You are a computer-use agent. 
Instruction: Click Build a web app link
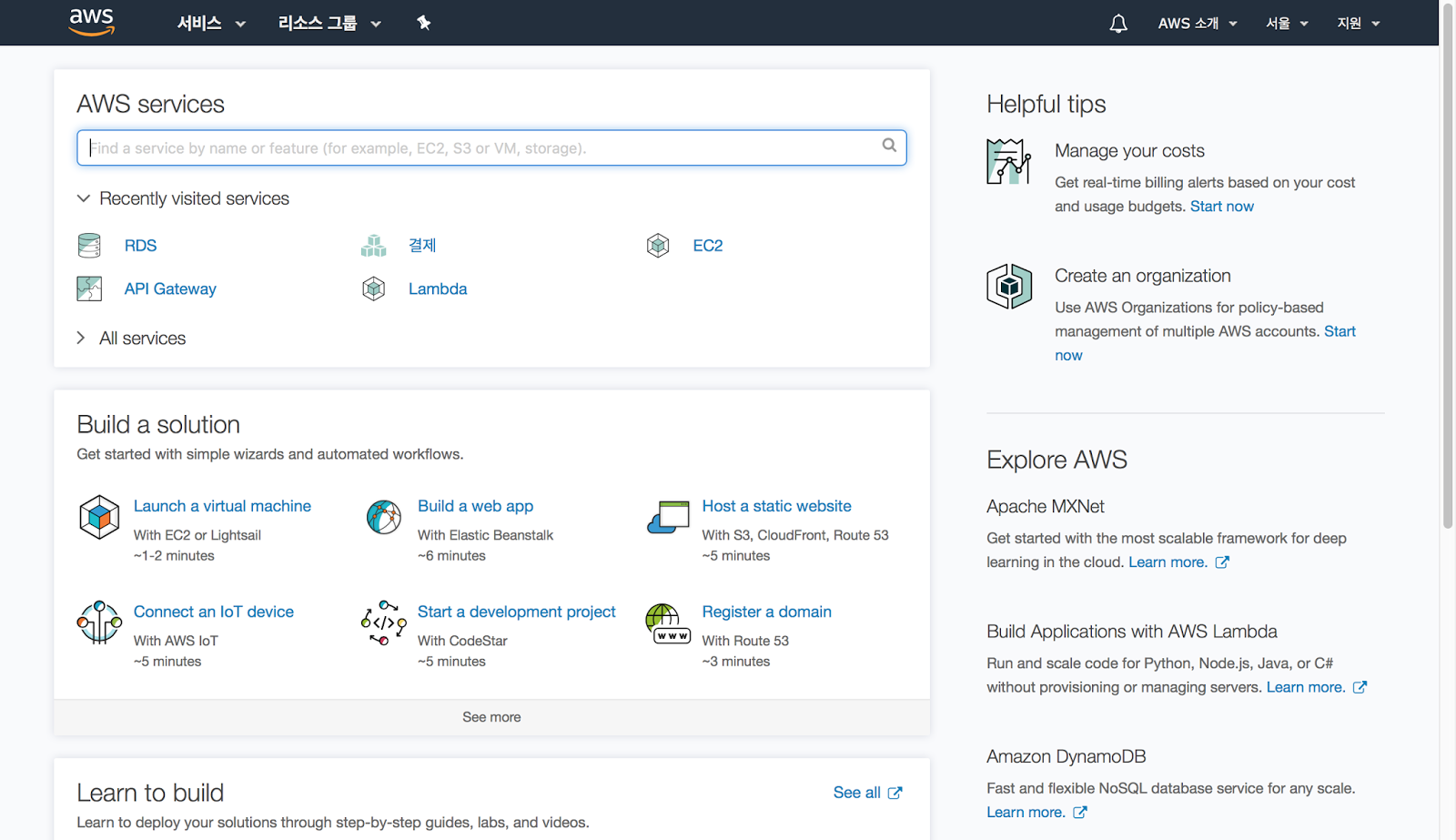(475, 506)
